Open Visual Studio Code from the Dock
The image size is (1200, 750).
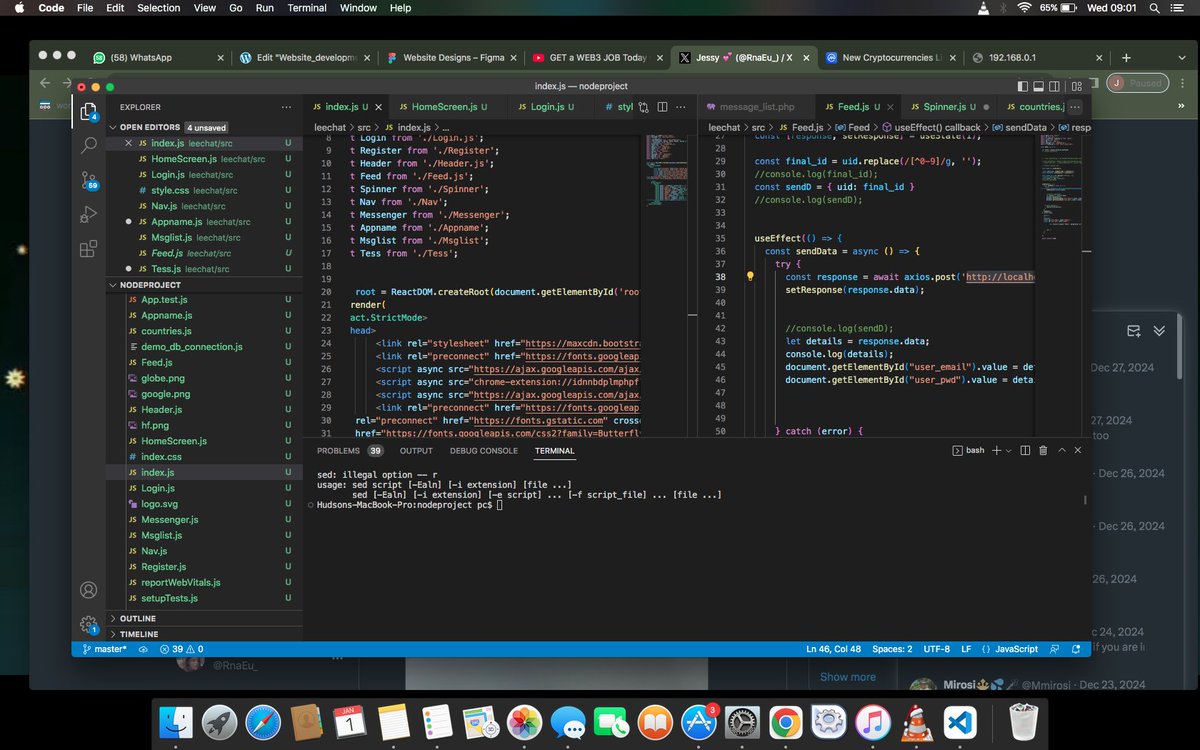pos(960,721)
